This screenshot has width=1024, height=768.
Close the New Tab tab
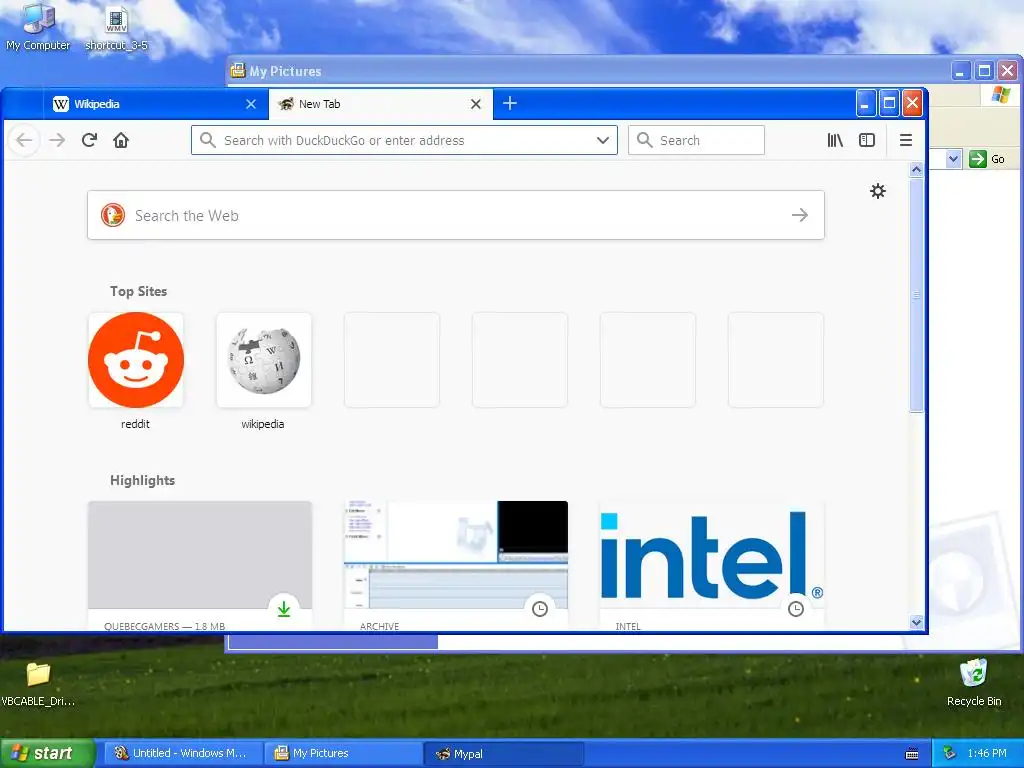476,104
